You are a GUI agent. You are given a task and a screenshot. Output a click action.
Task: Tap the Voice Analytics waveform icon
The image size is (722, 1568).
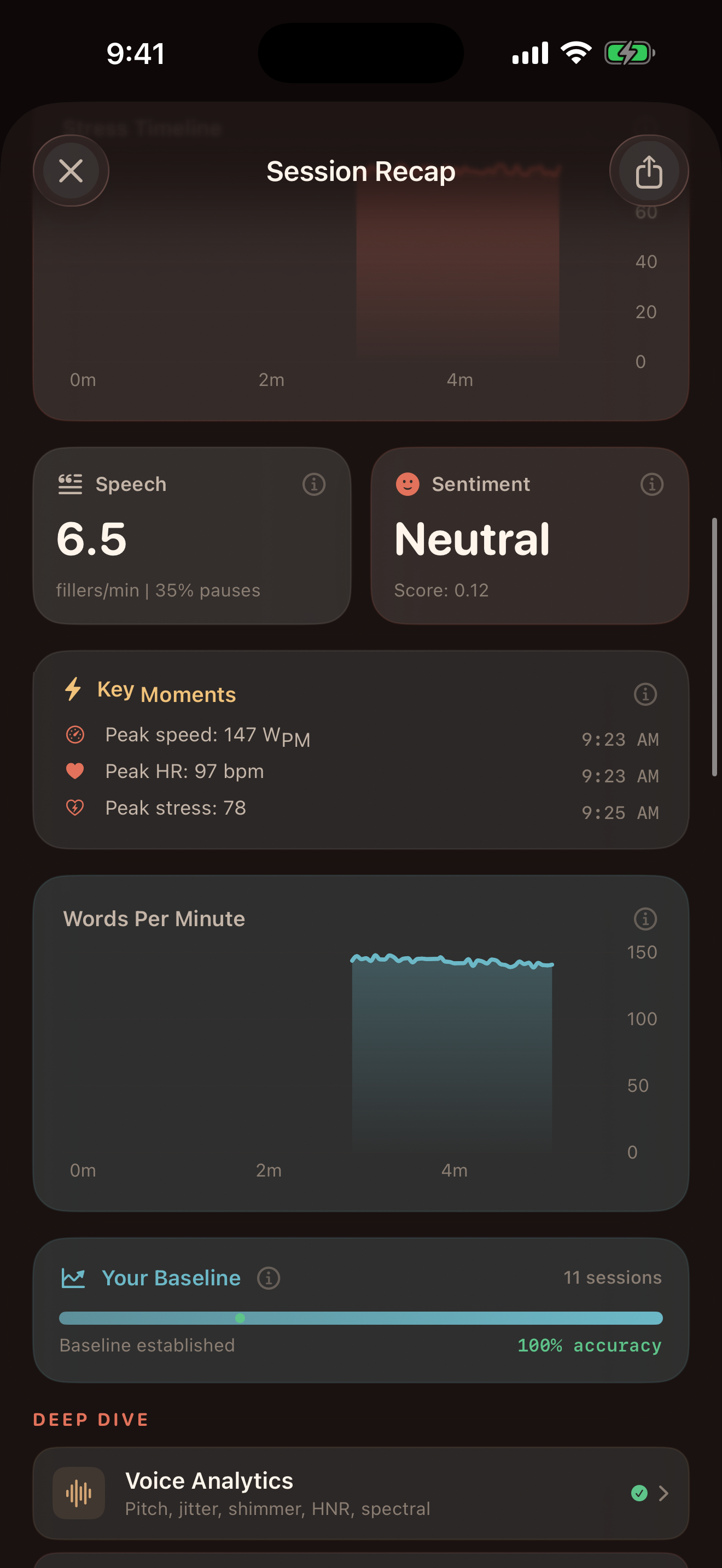79,1493
